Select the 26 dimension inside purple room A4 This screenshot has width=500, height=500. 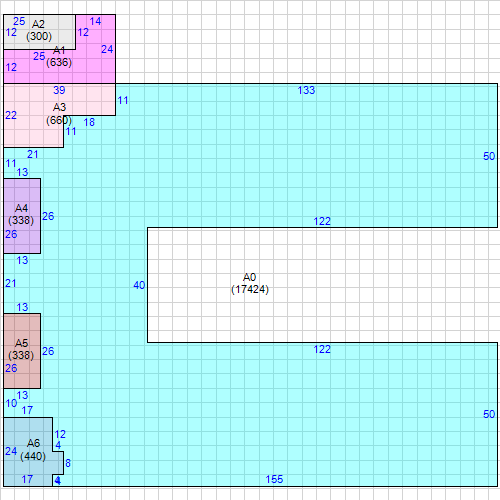point(11,234)
